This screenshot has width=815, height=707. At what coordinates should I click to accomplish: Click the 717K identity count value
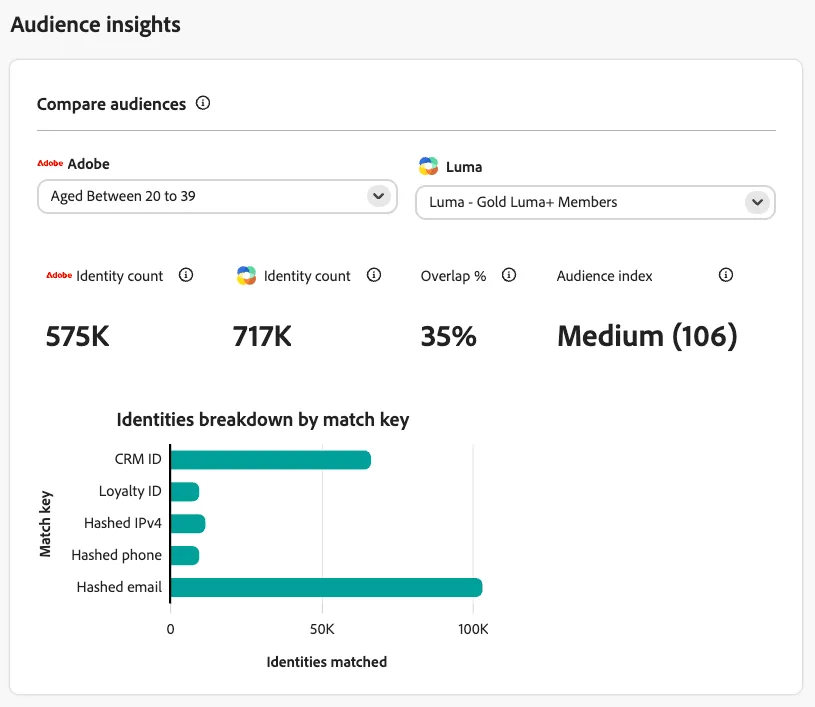tap(262, 336)
